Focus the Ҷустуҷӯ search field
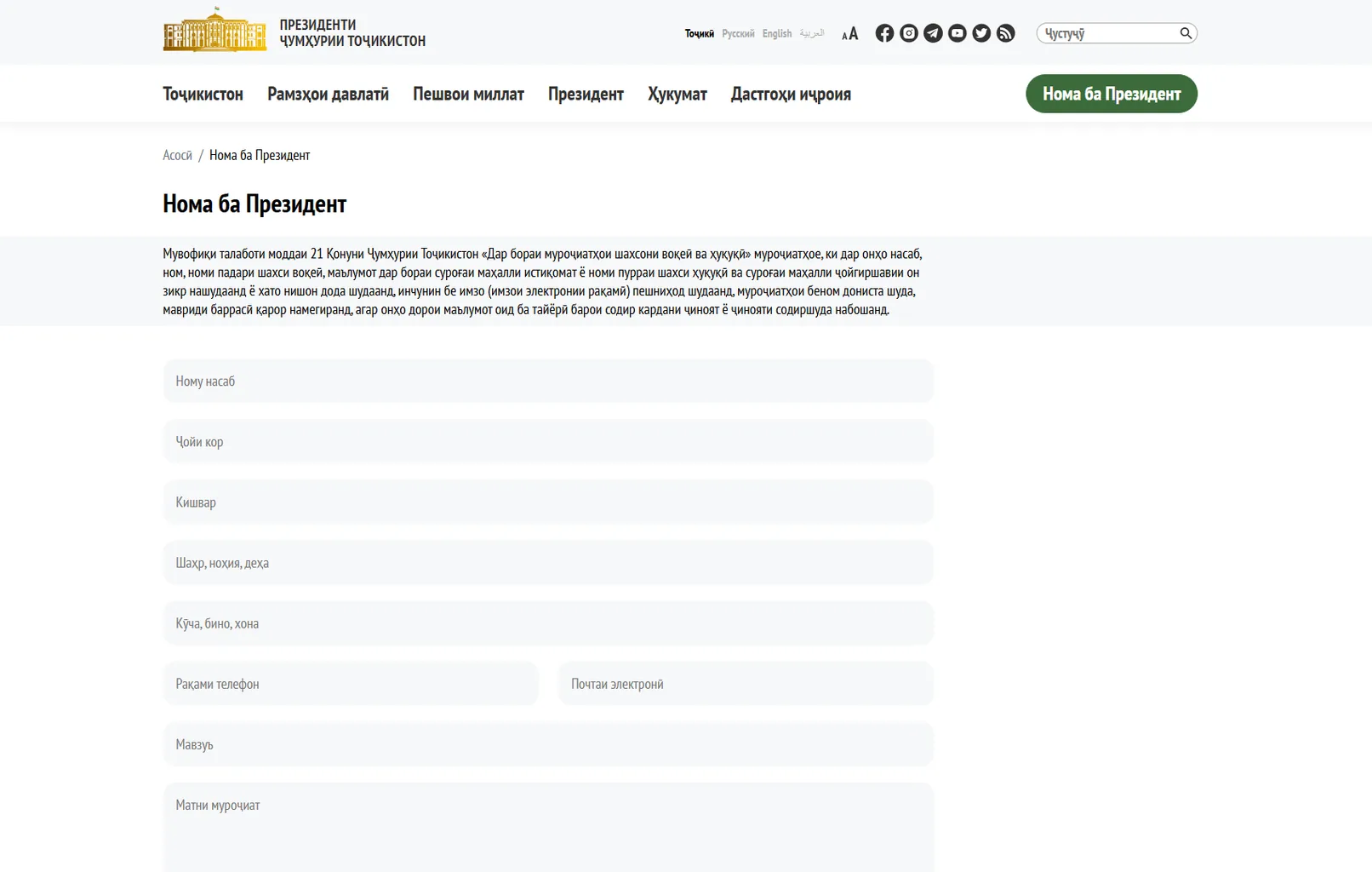This screenshot has width=1372, height=872. click(1108, 33)
